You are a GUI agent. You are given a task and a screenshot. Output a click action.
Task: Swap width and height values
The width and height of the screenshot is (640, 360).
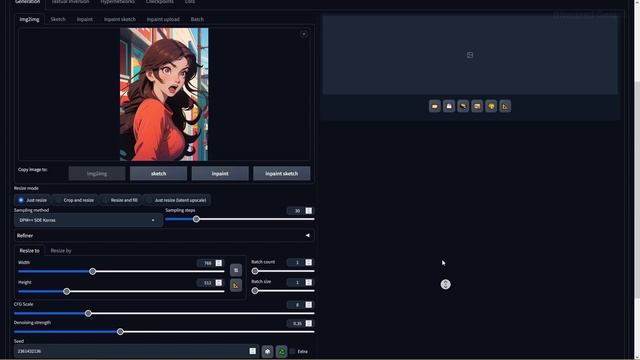point(236,270)
